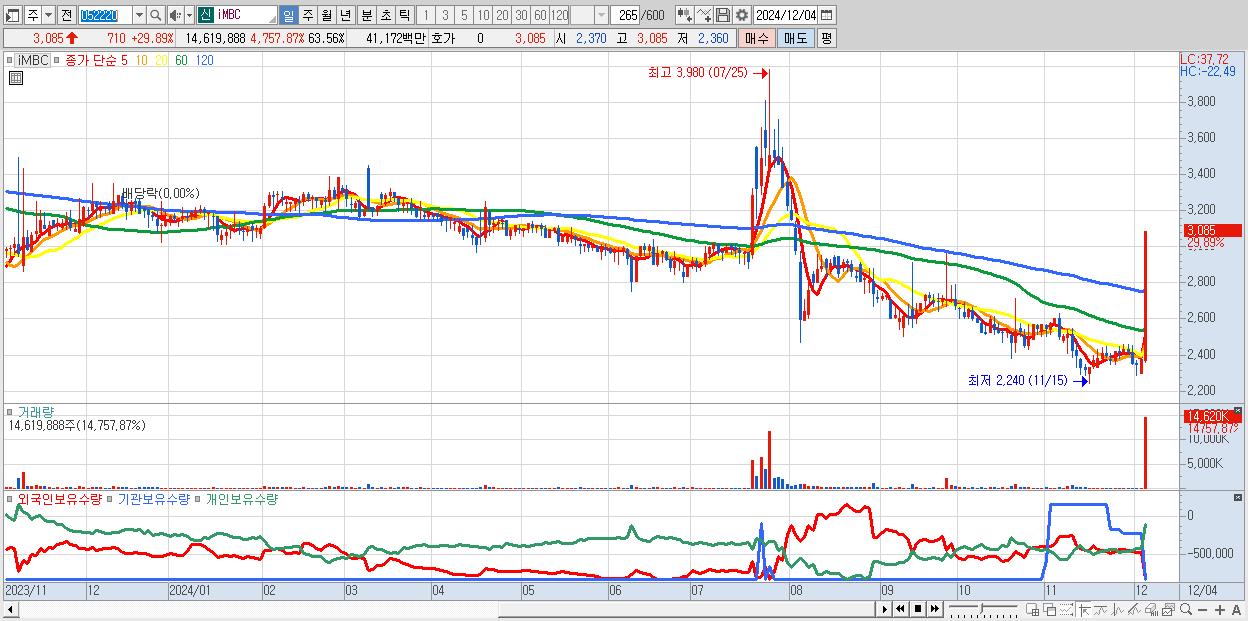Open the custom interval dropdown arrow
Viewport: 1248px width, 621px height.
(x=601, y=15)
